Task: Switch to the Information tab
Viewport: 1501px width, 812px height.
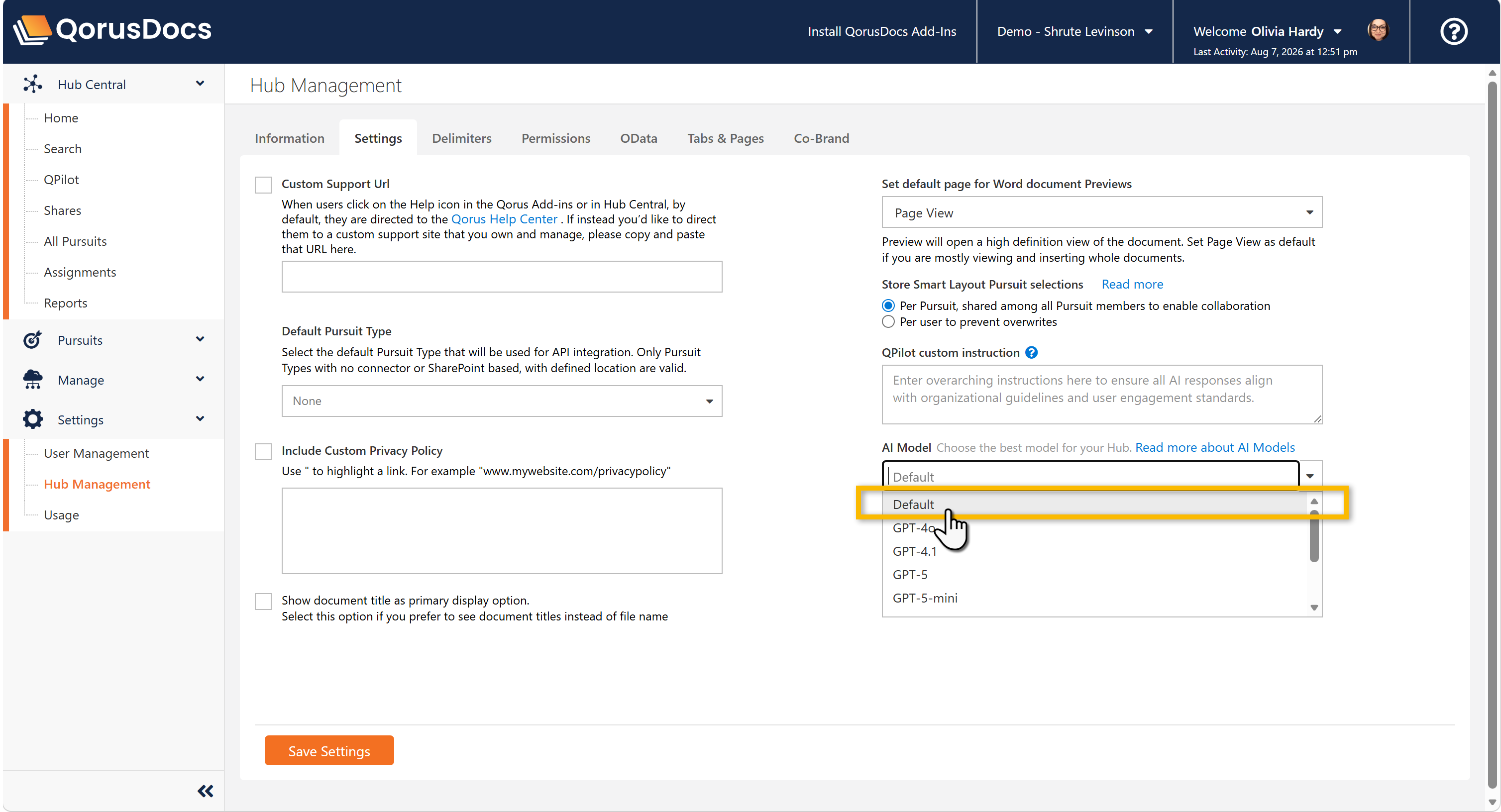Action: point(290,138)
